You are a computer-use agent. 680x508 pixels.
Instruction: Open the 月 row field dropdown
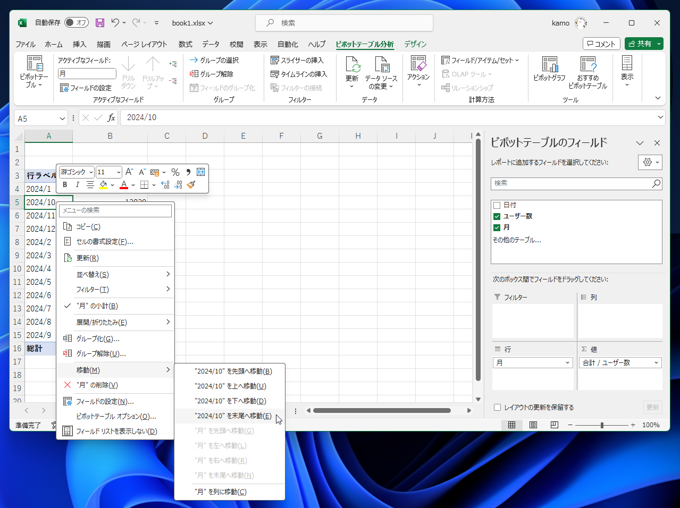pos(568,363)
